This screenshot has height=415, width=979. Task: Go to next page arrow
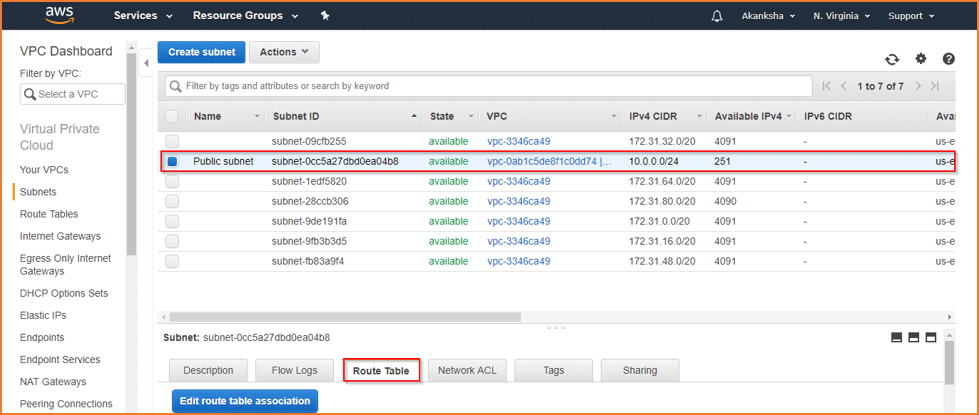coord(918,86)
